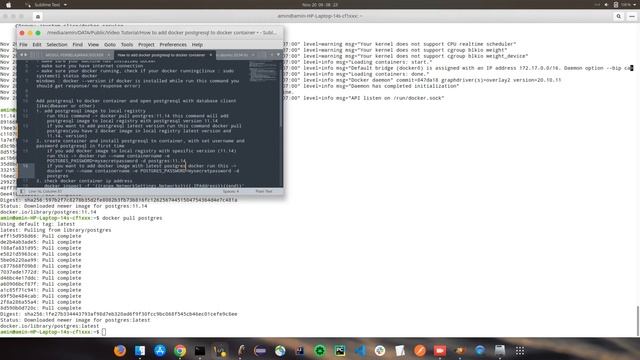
Task: Open the globe browser icon in dock
Action: click(280, 351)
